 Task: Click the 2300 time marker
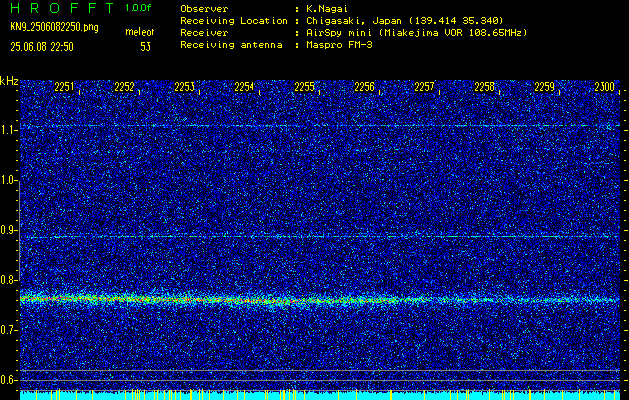(x=605, y=87)
